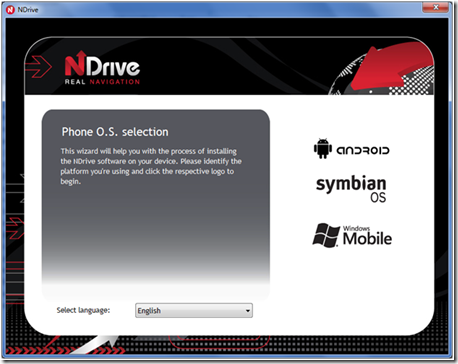The image size is (458, 364).
Task: Click the wizard description paragraph text
Action: pos(151,166)
